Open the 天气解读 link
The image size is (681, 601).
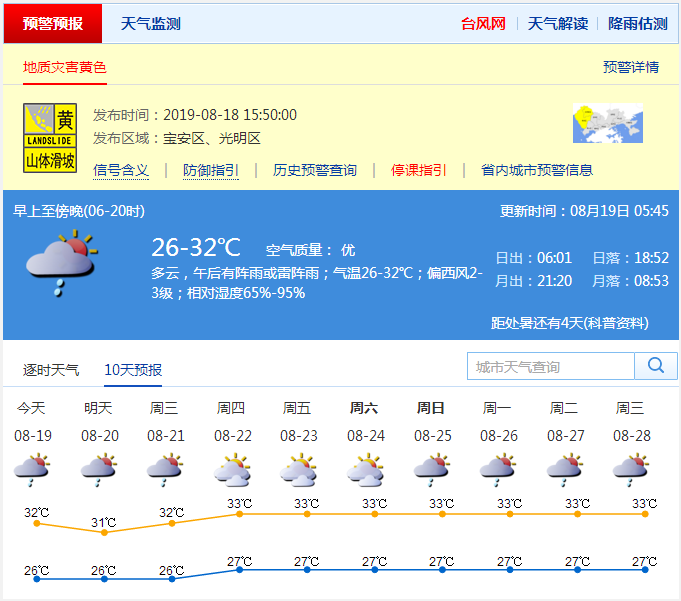coord(557,24)
